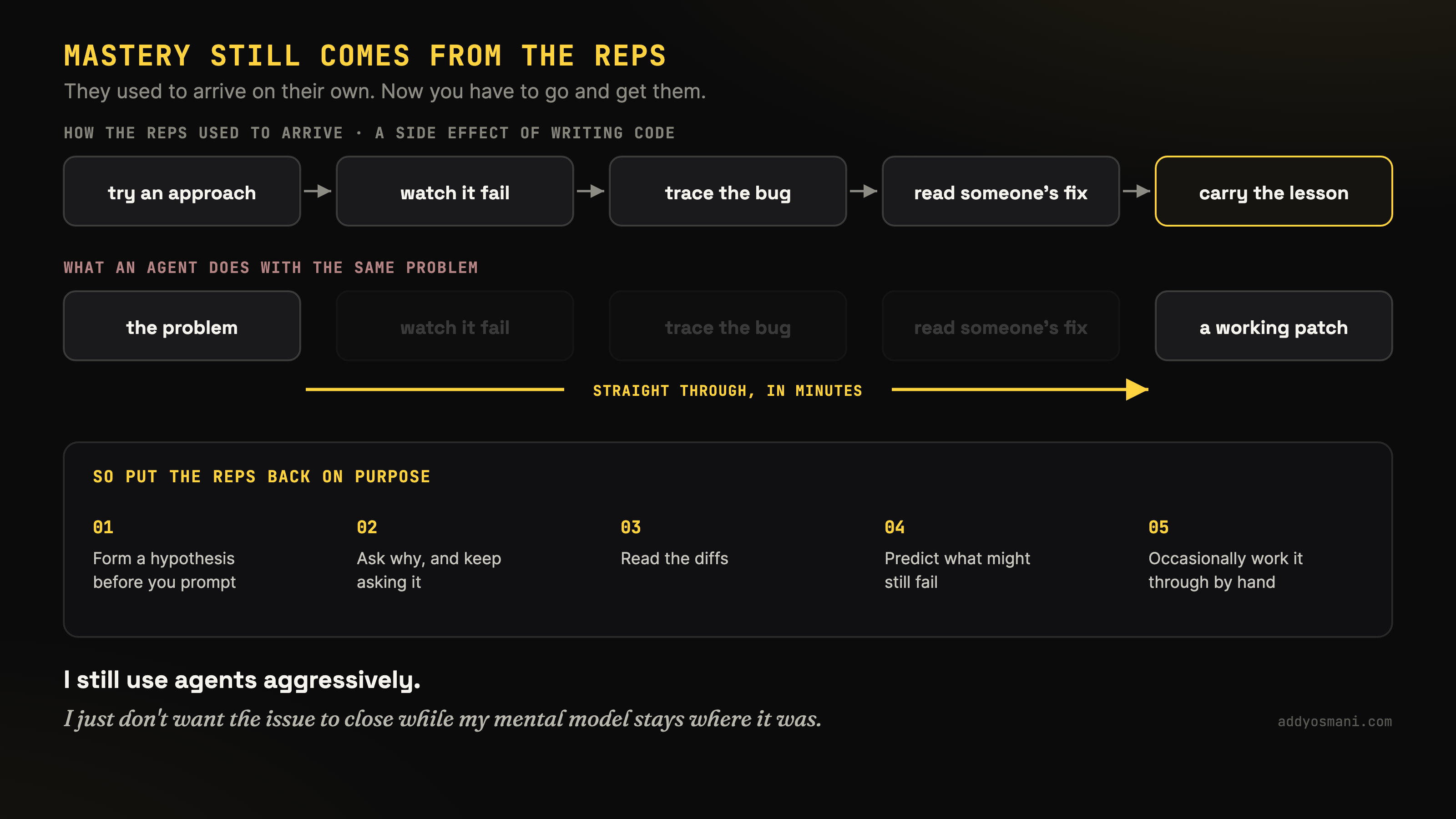Screen dimensions: 1456x819
Task: Click the 'MASTERY STILL COMES FROM THE REPS' title
Action: pos(365,56)
